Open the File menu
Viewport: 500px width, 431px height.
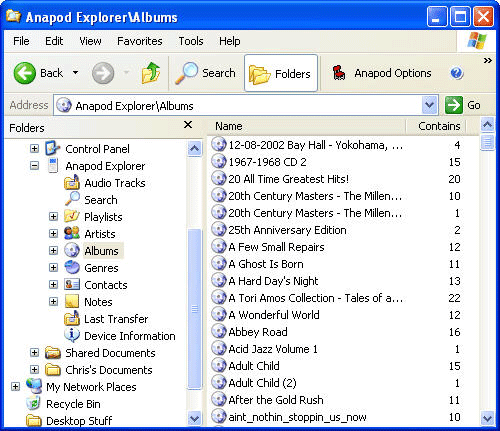pos(21,41)
